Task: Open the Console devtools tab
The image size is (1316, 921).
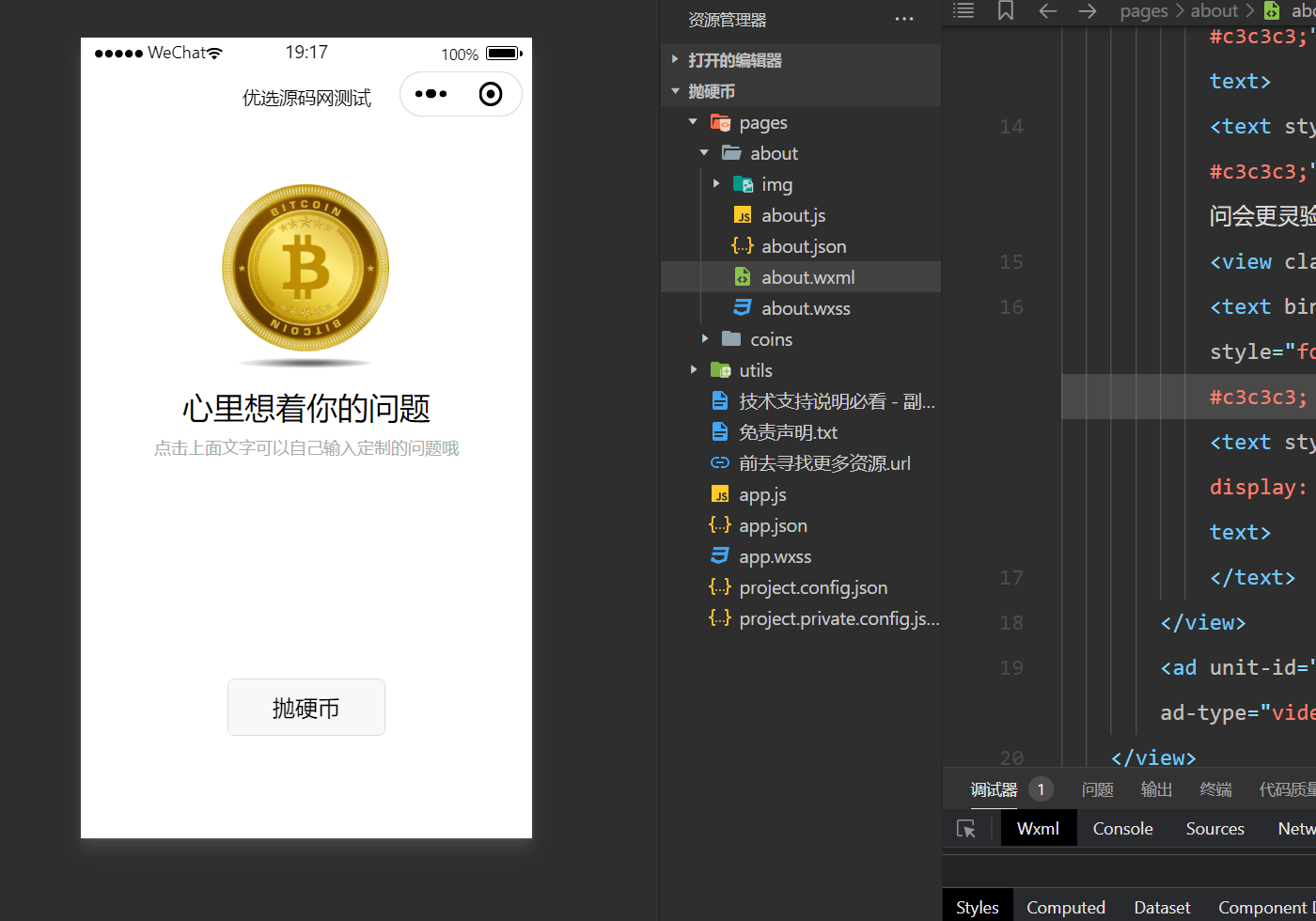Action: click(1122, 829)
